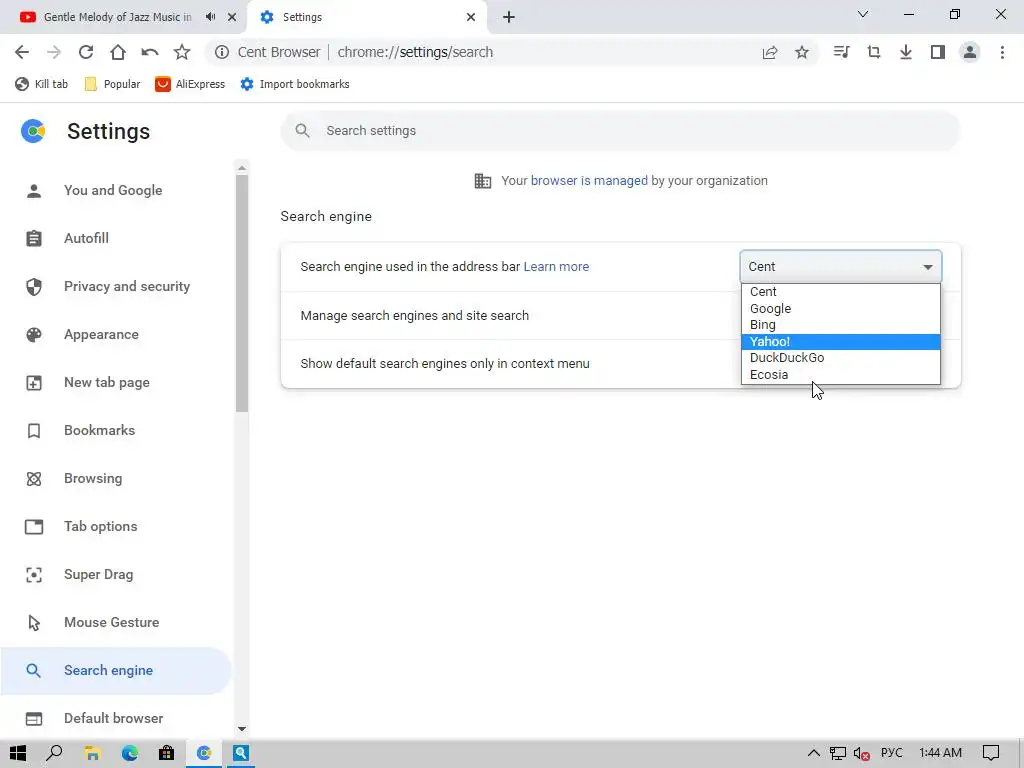The image size is (1024, 768).
Task: Toggle the side panel icon
Action: [938, 52]
